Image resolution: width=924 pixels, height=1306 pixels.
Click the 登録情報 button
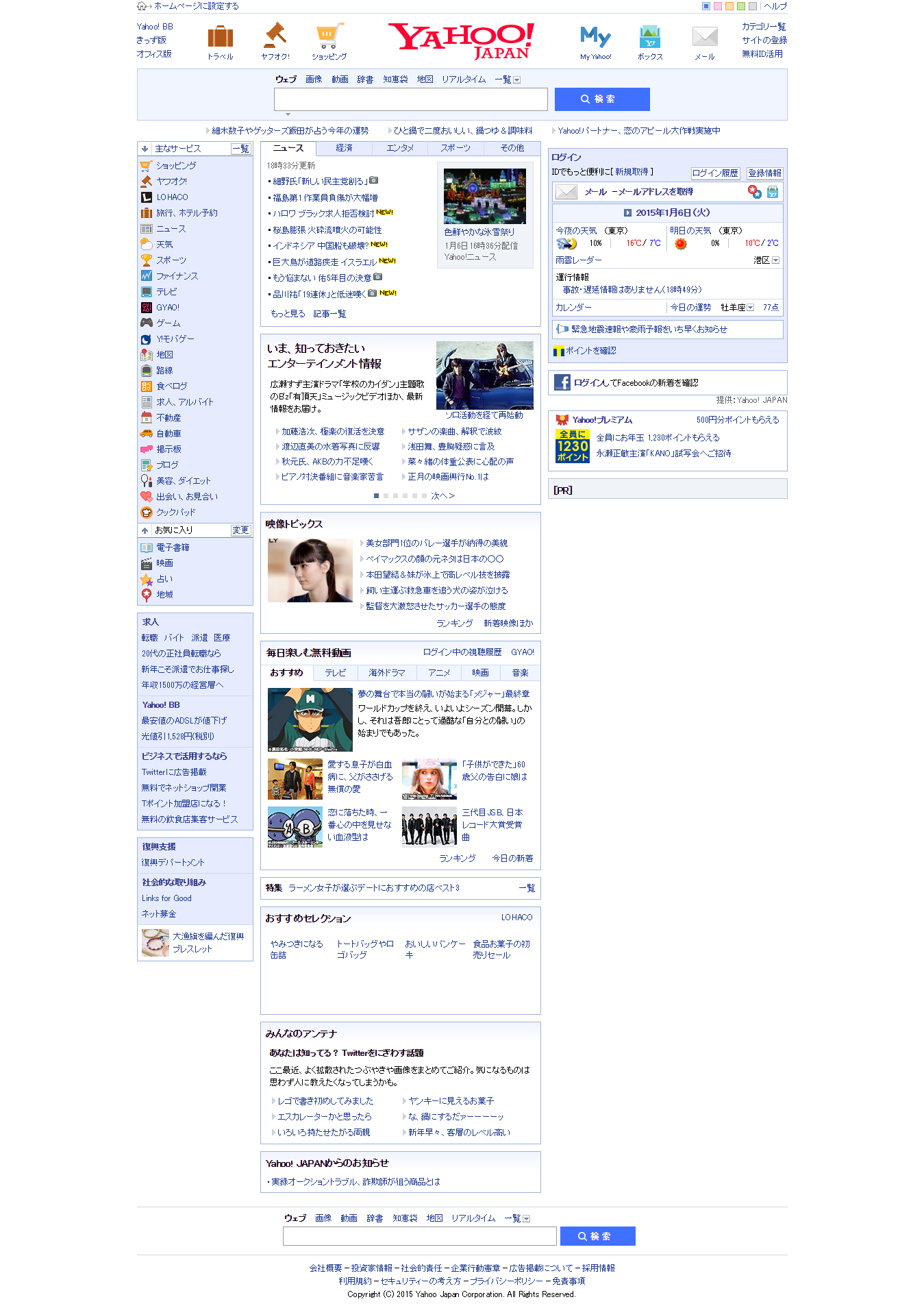764,173
